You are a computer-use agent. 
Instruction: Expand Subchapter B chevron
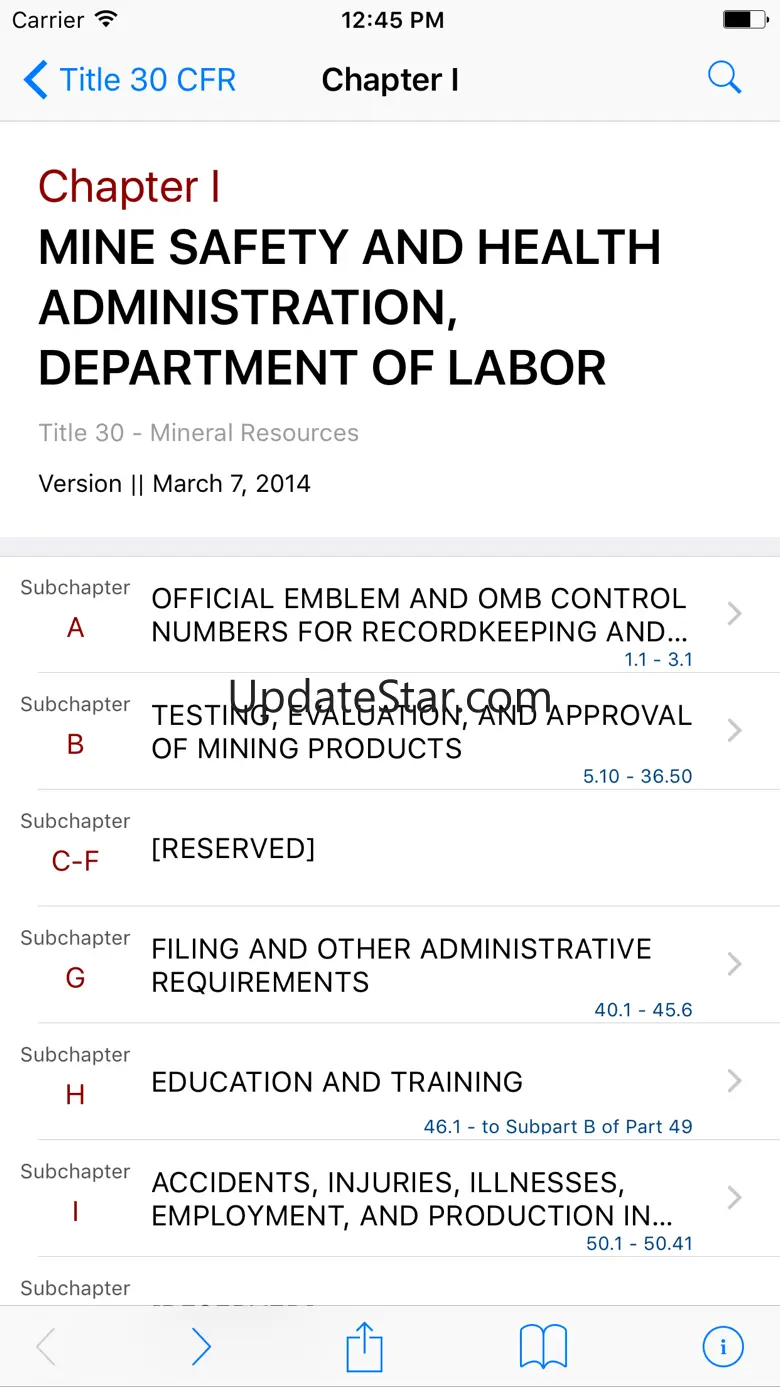pos(734,731)
